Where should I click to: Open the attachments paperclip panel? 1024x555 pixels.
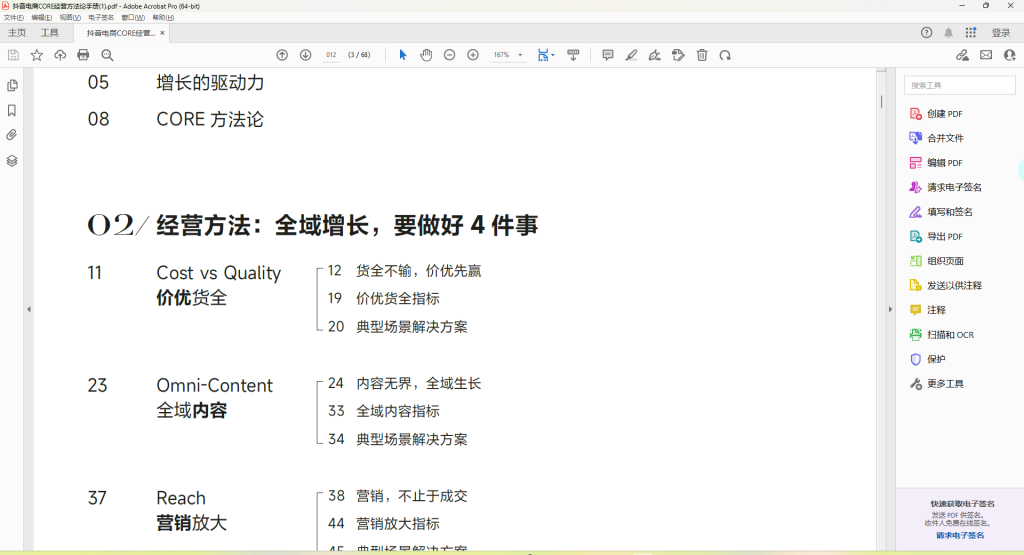click(12, 135)
